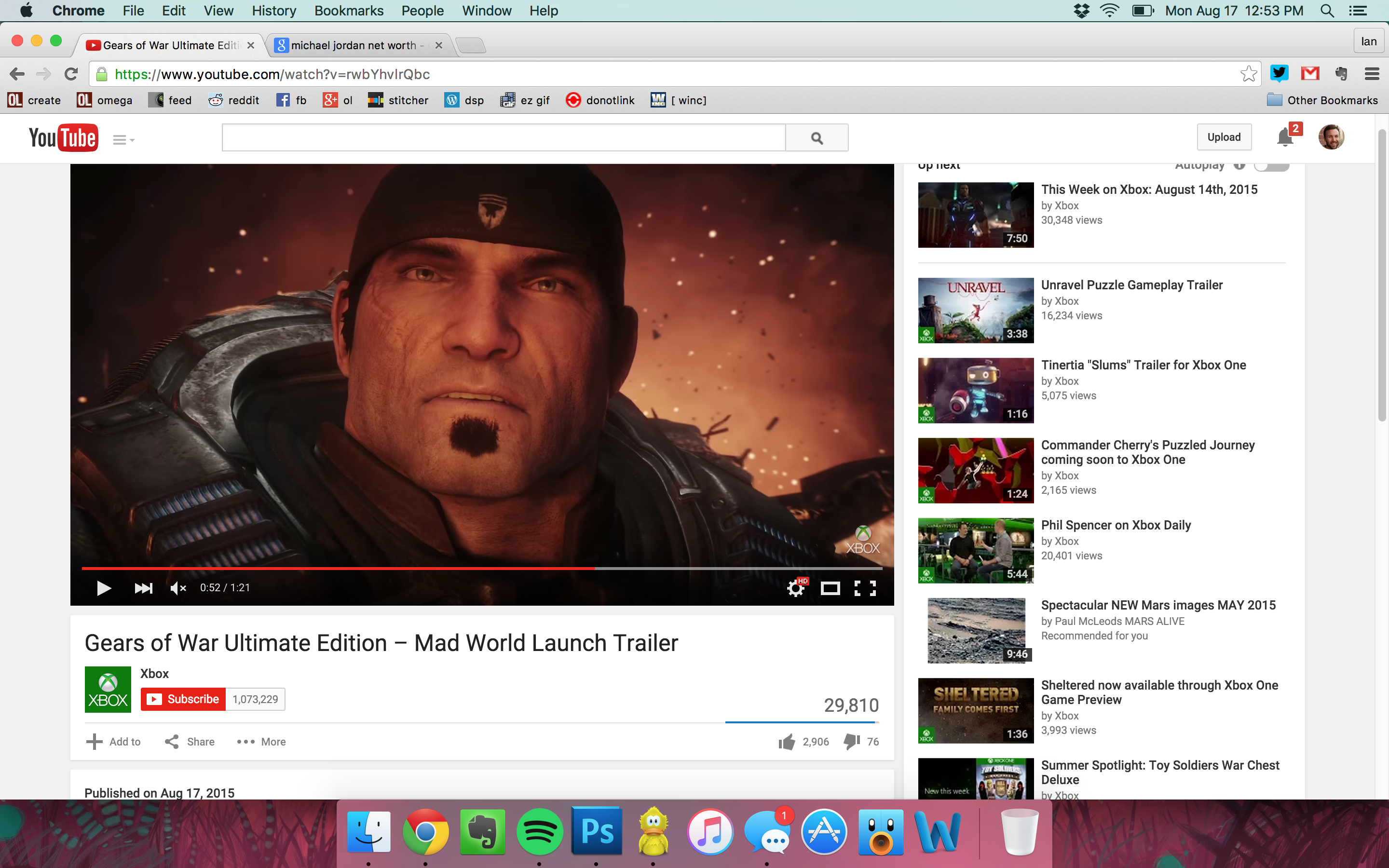The height and width of the screenshot is (868, 1389).
Task: Switch to theater mode
Action: tap(830, 588)
